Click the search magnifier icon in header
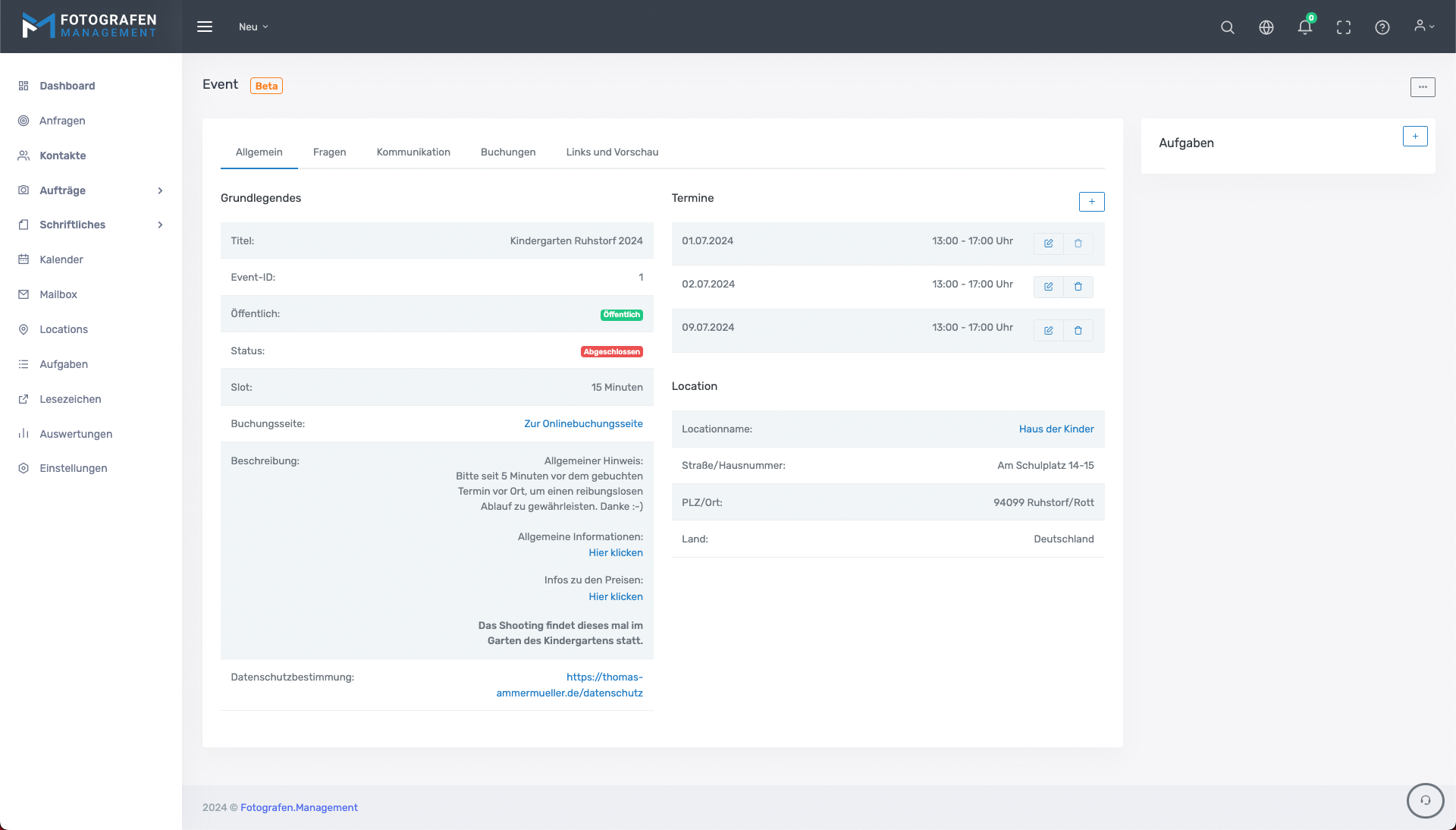The width and height of the screenshot is (1456, 830). click(1227, 27)
